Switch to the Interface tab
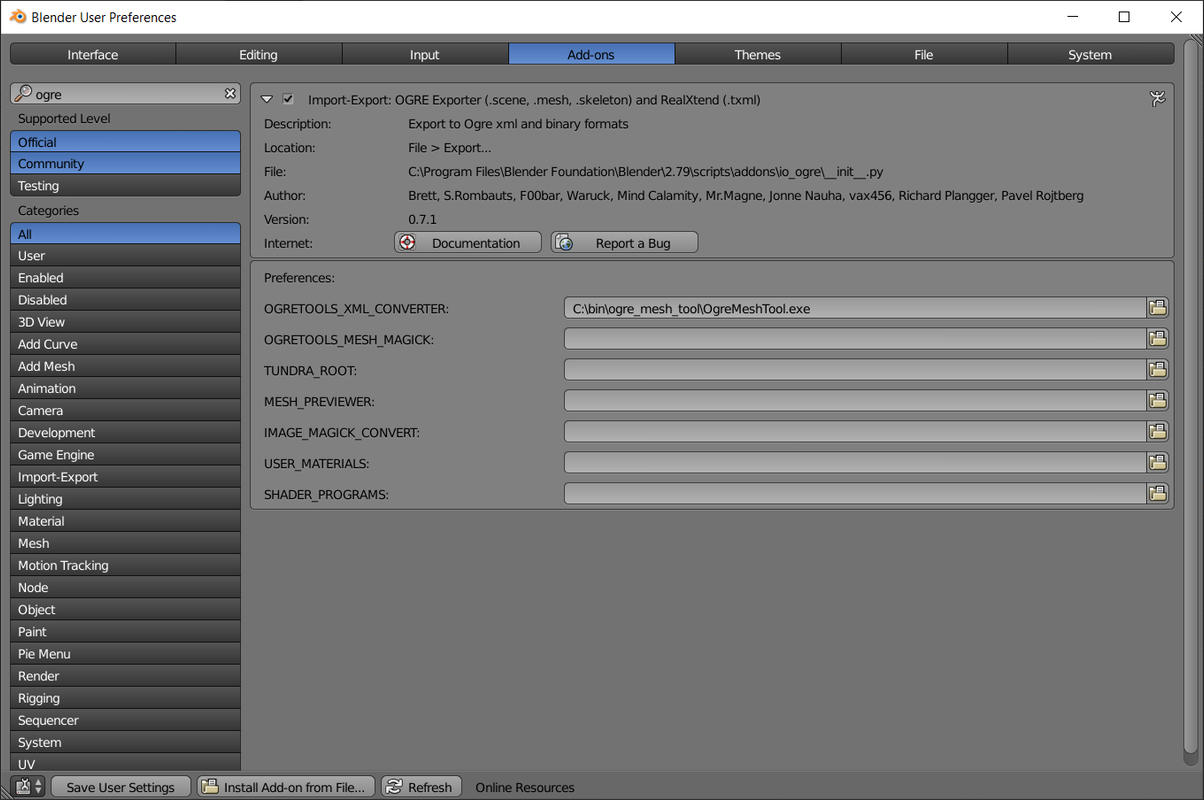This screenshot has height=800, width=1204. coord(93,54)
